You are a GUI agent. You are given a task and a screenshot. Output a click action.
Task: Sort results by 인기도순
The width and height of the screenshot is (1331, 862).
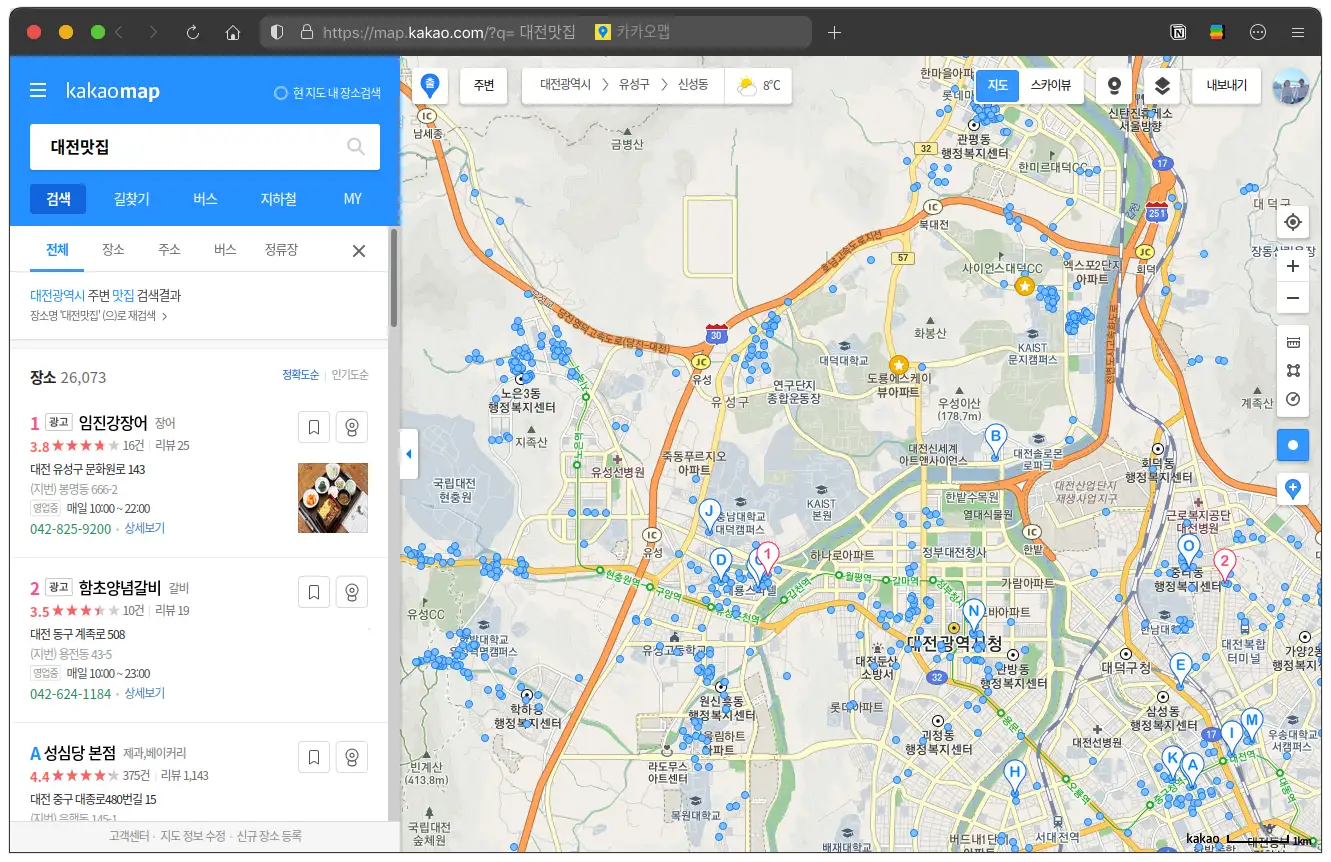coord(350,375)
